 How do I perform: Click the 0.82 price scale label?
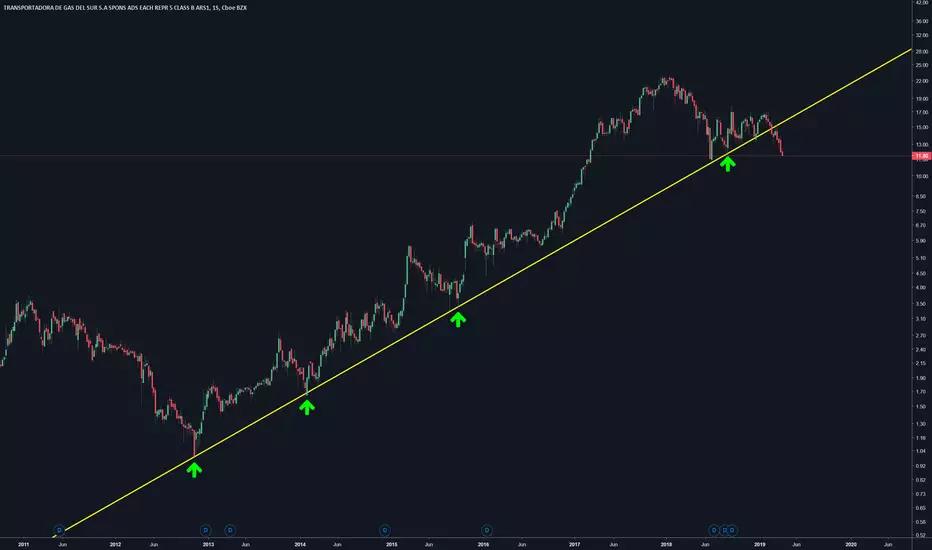921,480
